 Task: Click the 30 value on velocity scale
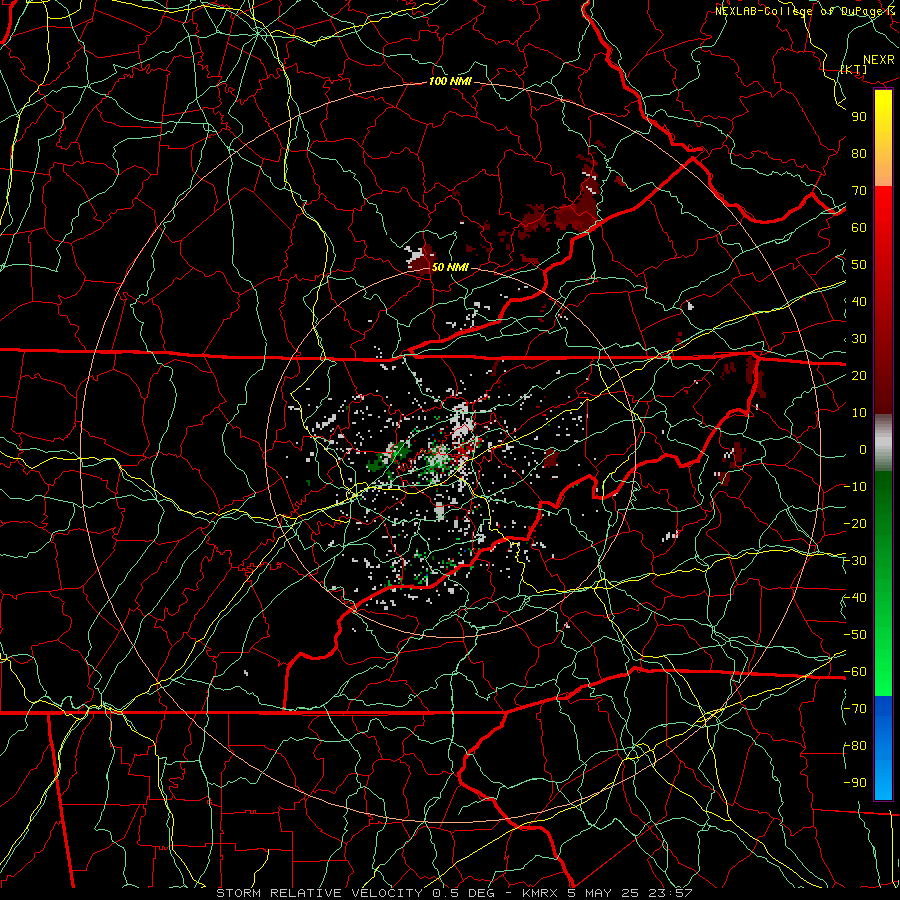point(859,339)
